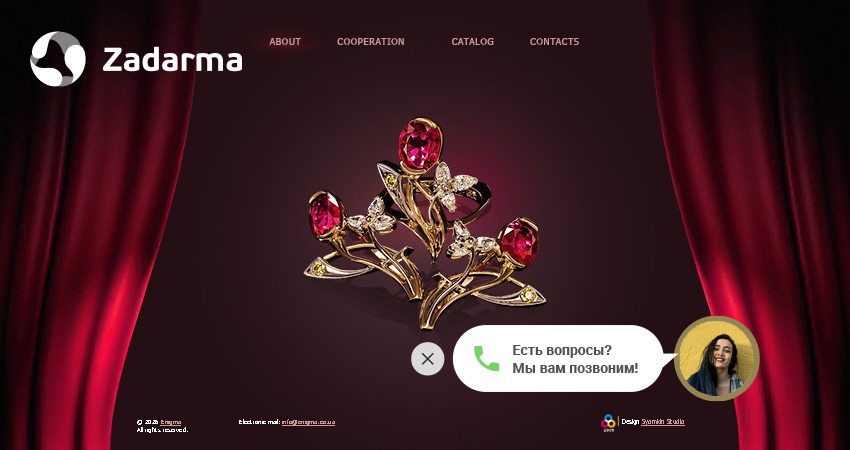This screenshot has height=450, width=850.
Task: Navigate to CONTACTS
Action: click(x=554, y=42)
